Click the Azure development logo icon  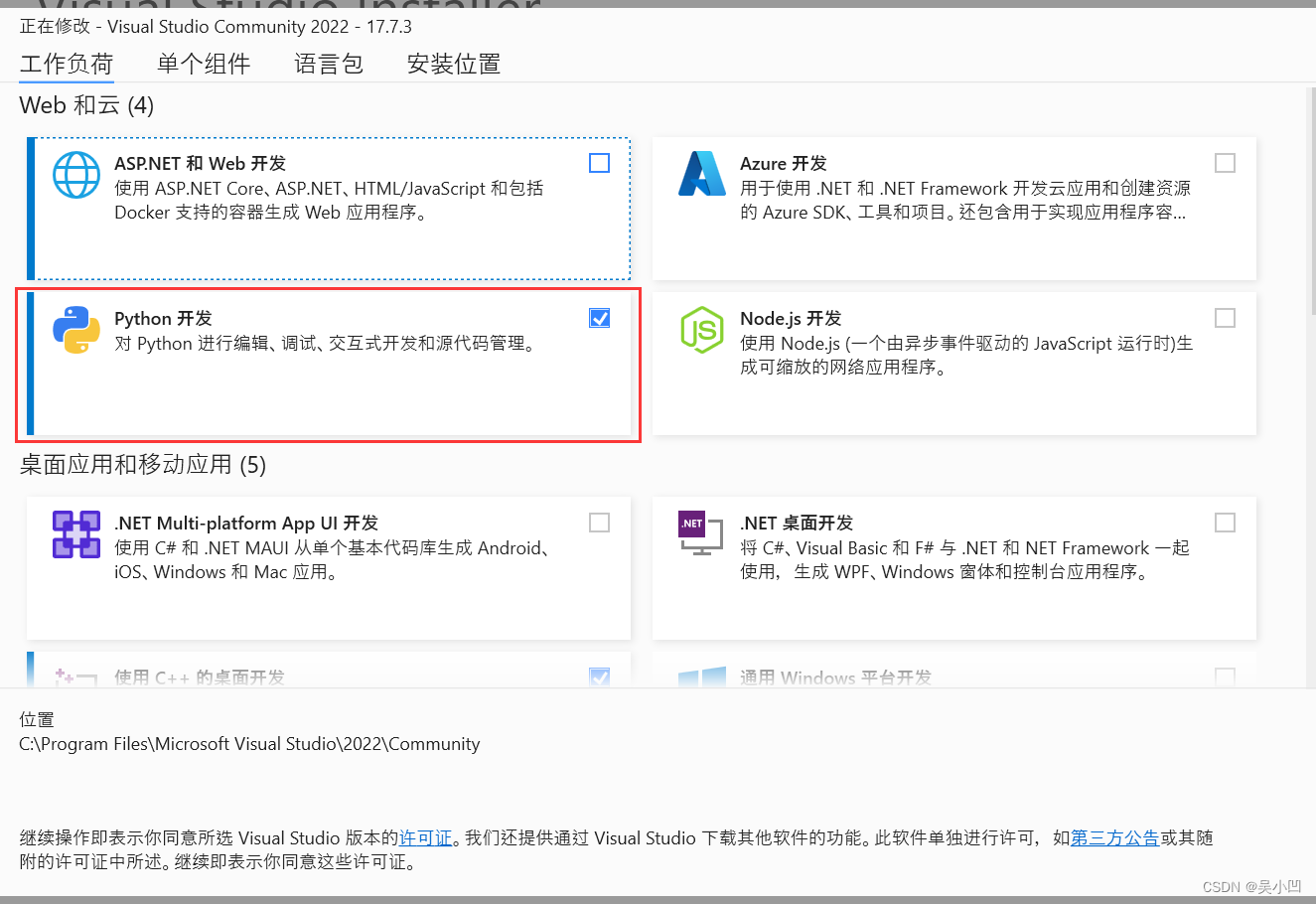702,174
